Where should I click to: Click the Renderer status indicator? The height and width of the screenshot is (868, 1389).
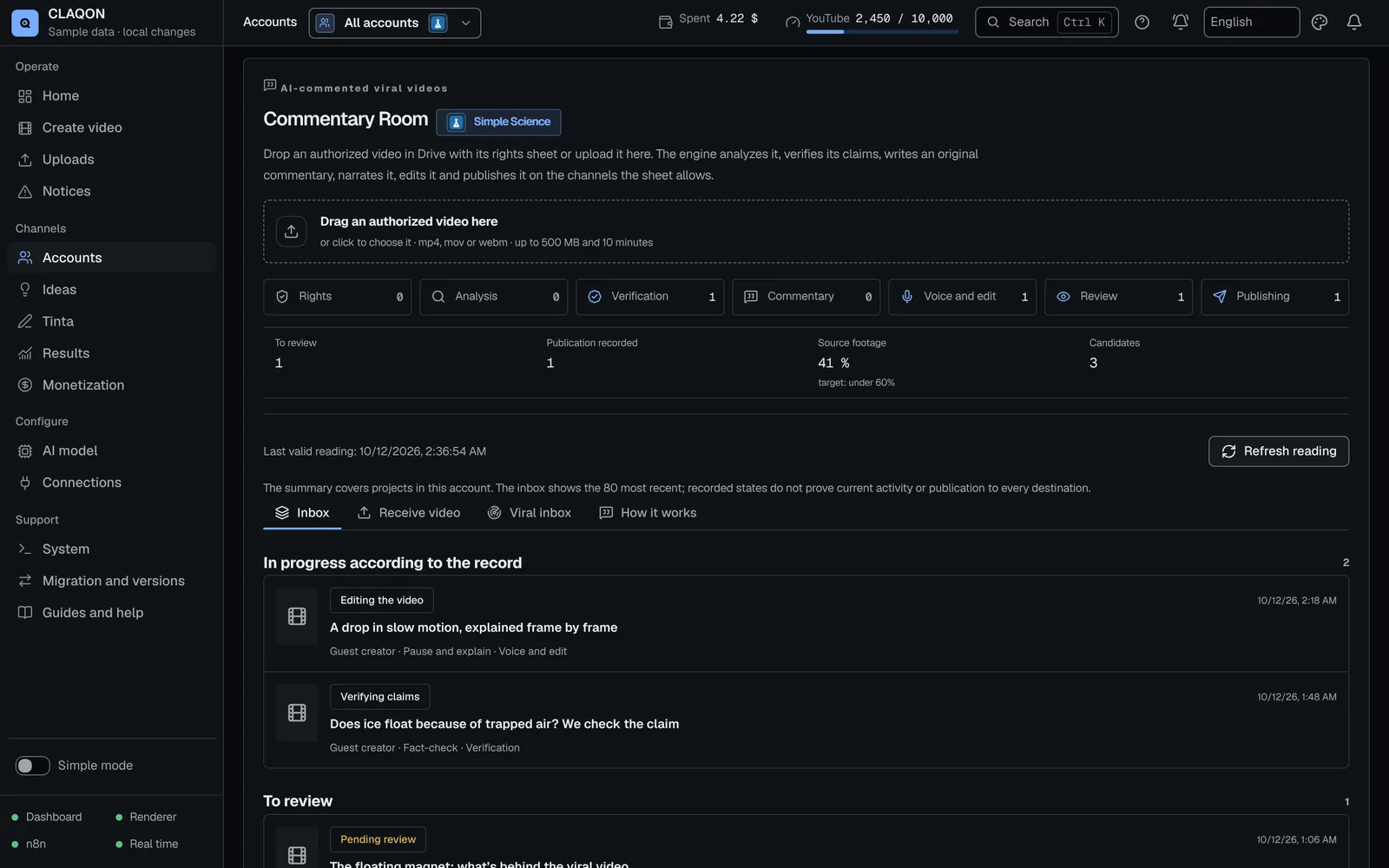click(146, 818)
